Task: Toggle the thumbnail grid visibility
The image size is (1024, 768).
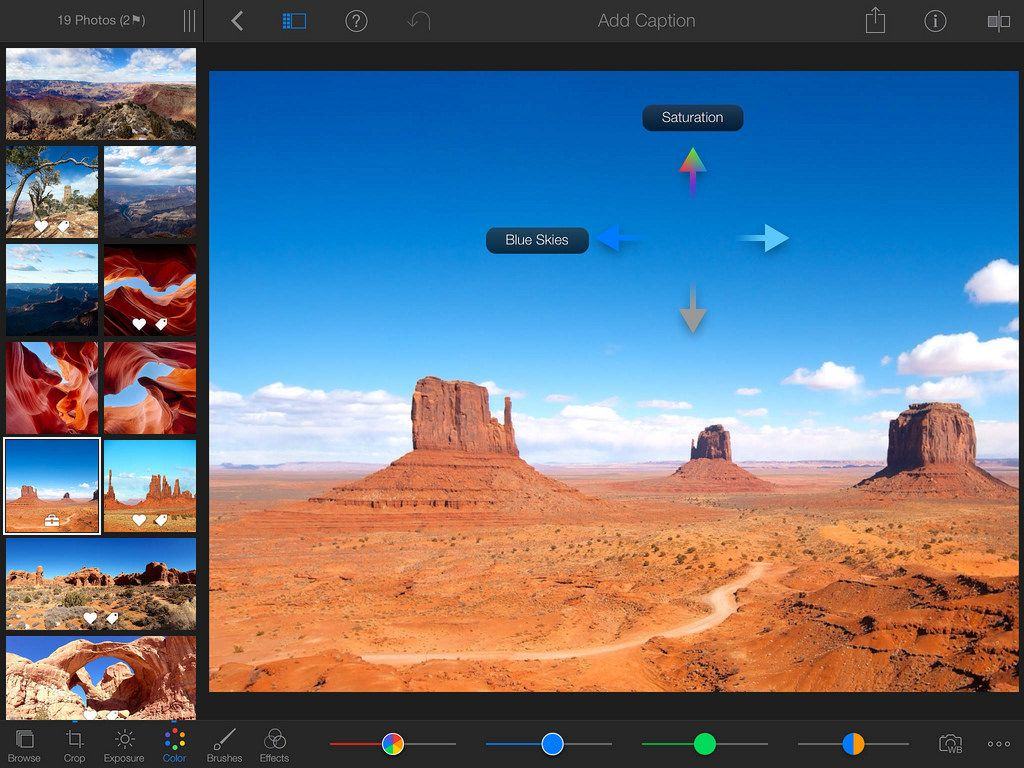Action: click(293, 21)
